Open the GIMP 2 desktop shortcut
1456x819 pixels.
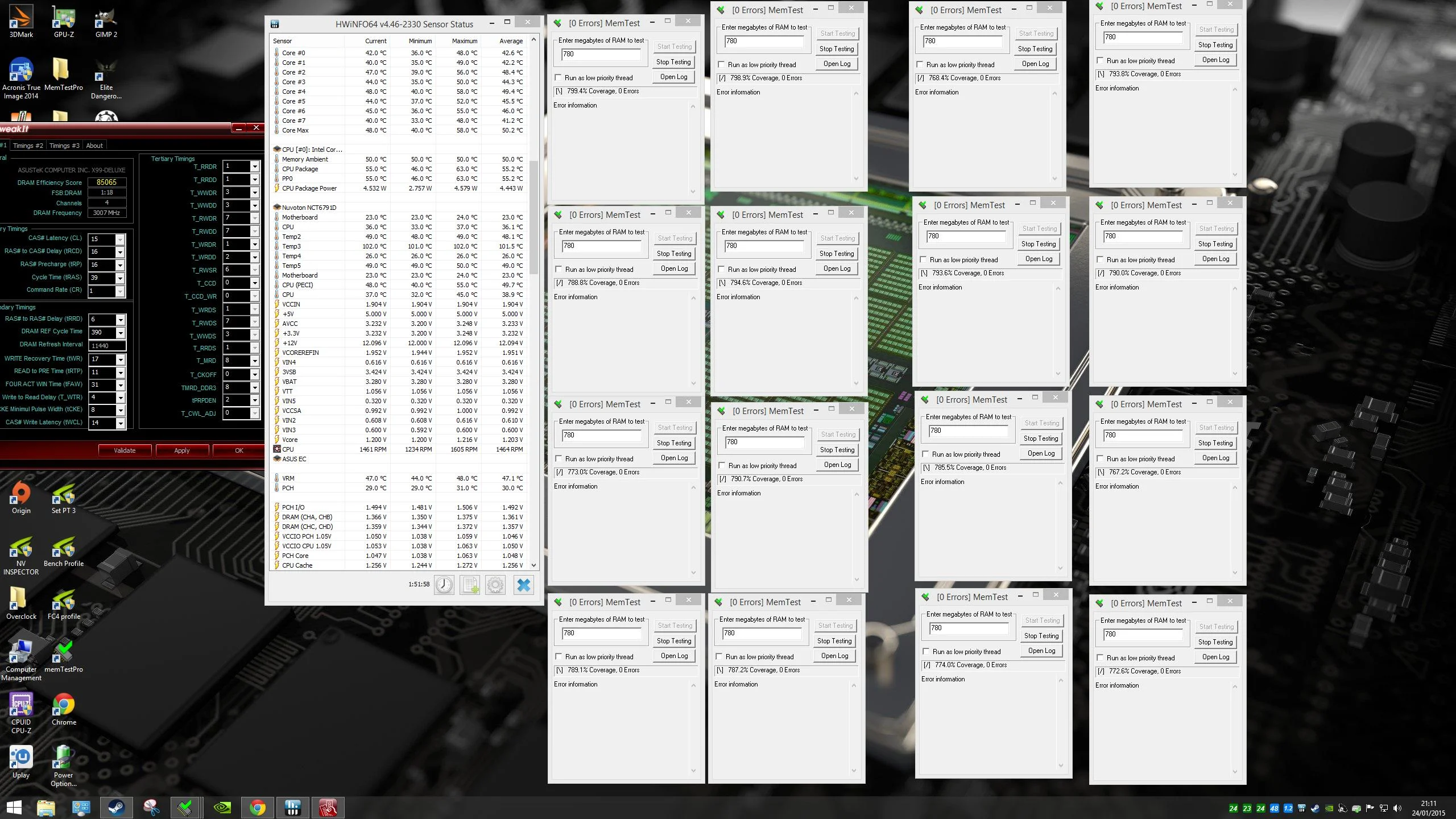[x=106, y=21]
